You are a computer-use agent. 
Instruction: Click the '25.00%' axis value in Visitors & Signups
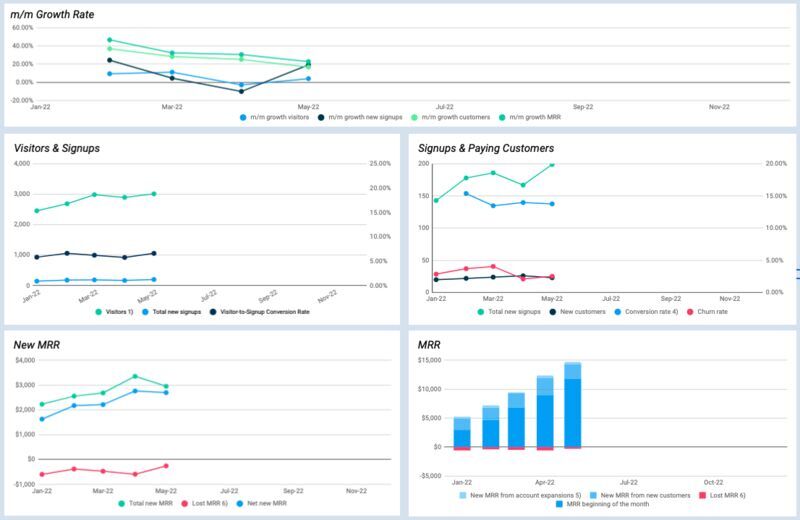pos(380,164)
